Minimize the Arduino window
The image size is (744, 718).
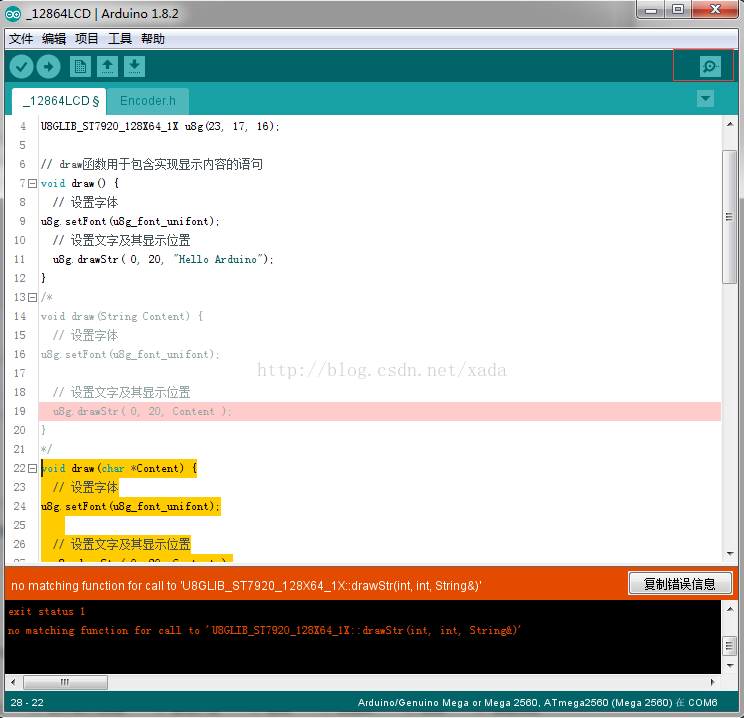(x=651, y=9)
